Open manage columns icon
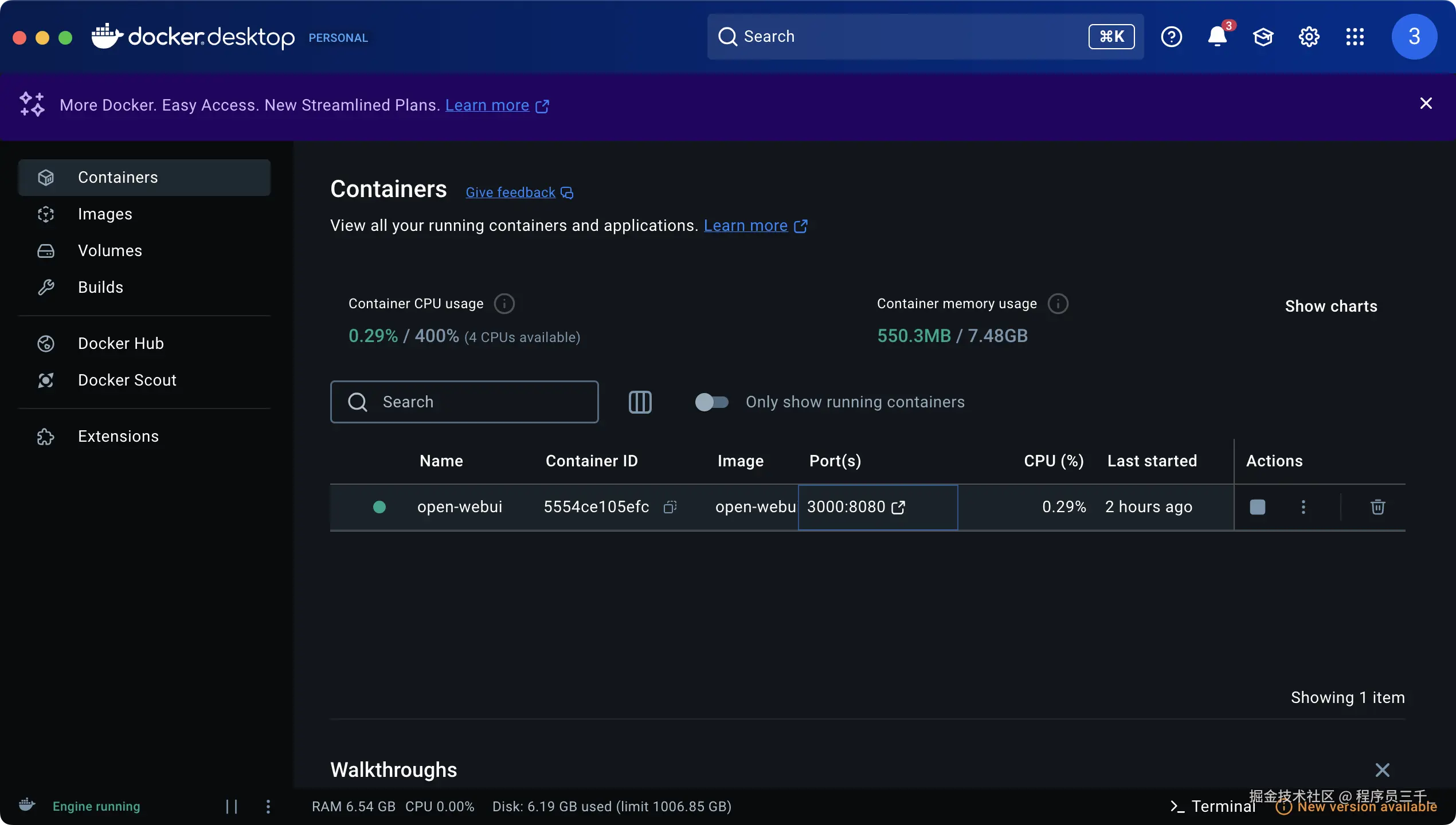Image resolution: width=1456 pixels, height=825 pixels. (640, 402)
